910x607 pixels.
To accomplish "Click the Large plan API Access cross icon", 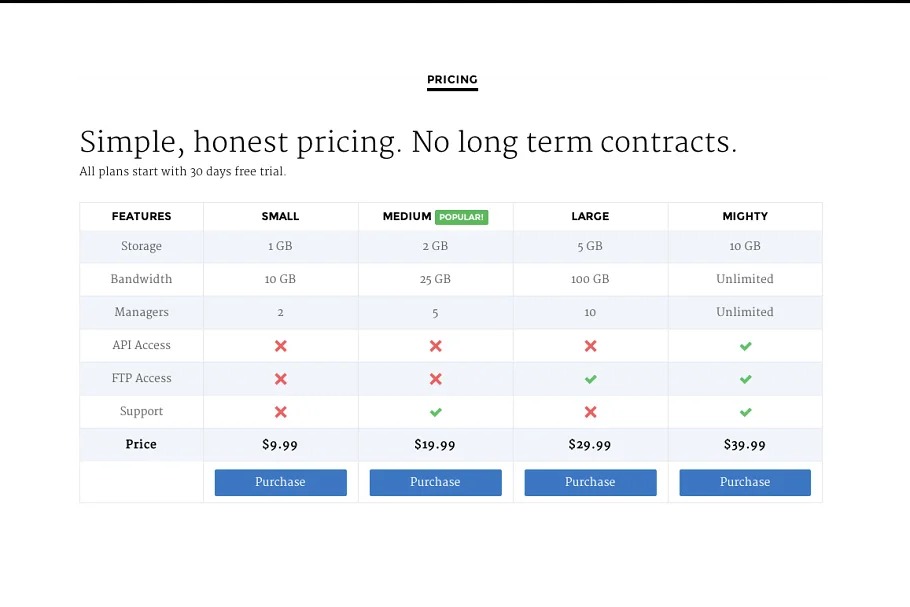I will (590, 346).
